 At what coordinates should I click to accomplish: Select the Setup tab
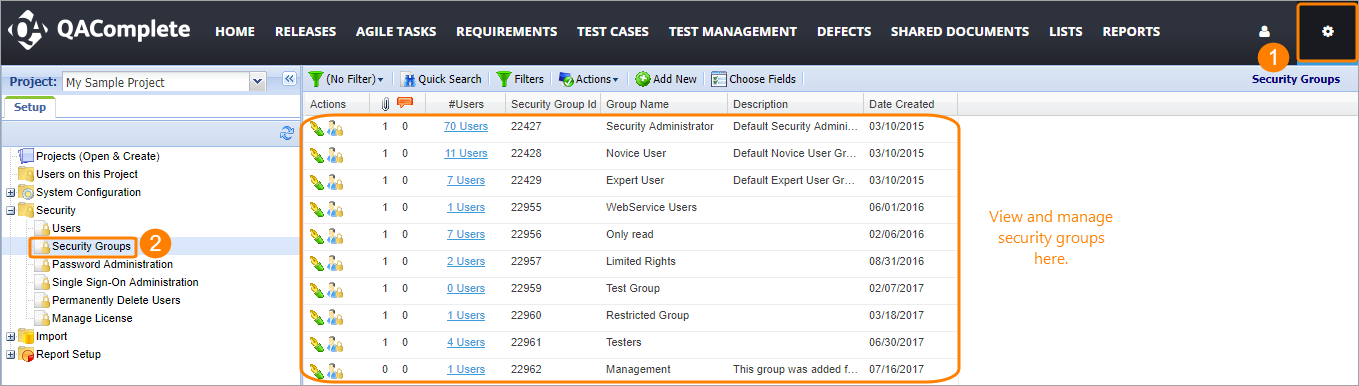point(30,108)
